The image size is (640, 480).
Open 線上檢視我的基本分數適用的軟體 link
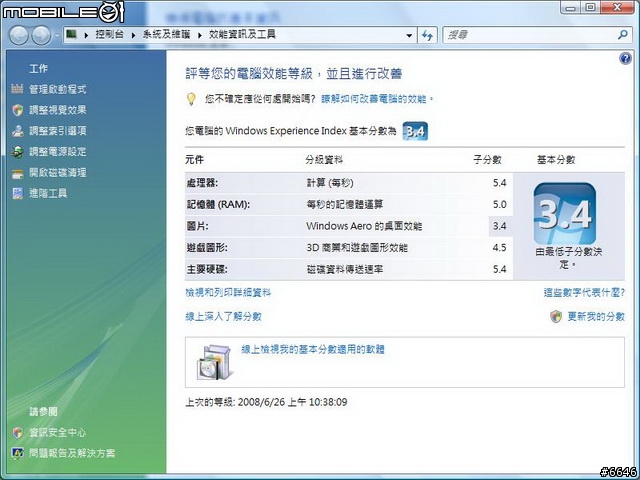313,349
